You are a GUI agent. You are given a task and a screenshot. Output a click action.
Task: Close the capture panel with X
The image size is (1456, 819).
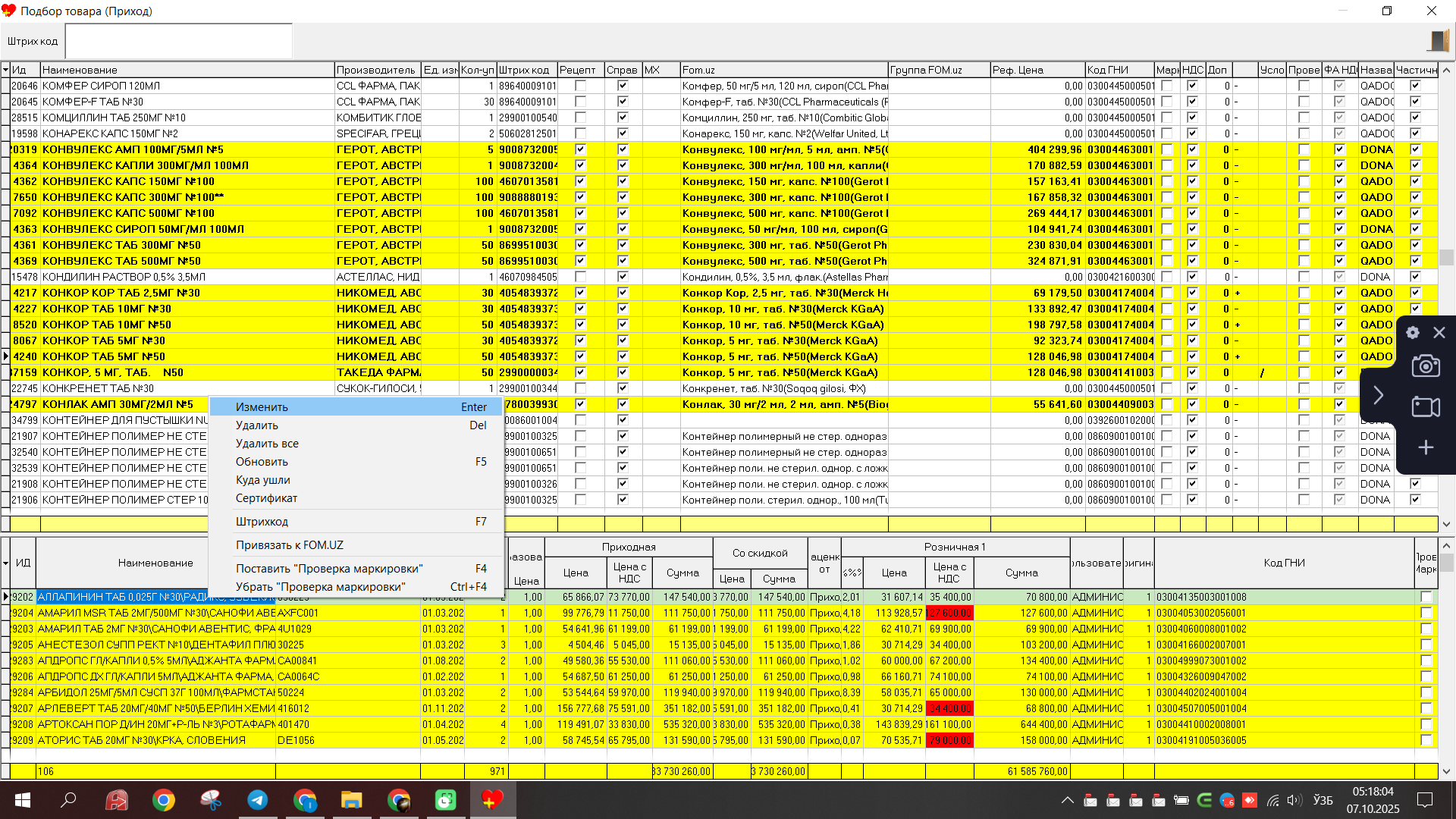(x=1439, y=333)
